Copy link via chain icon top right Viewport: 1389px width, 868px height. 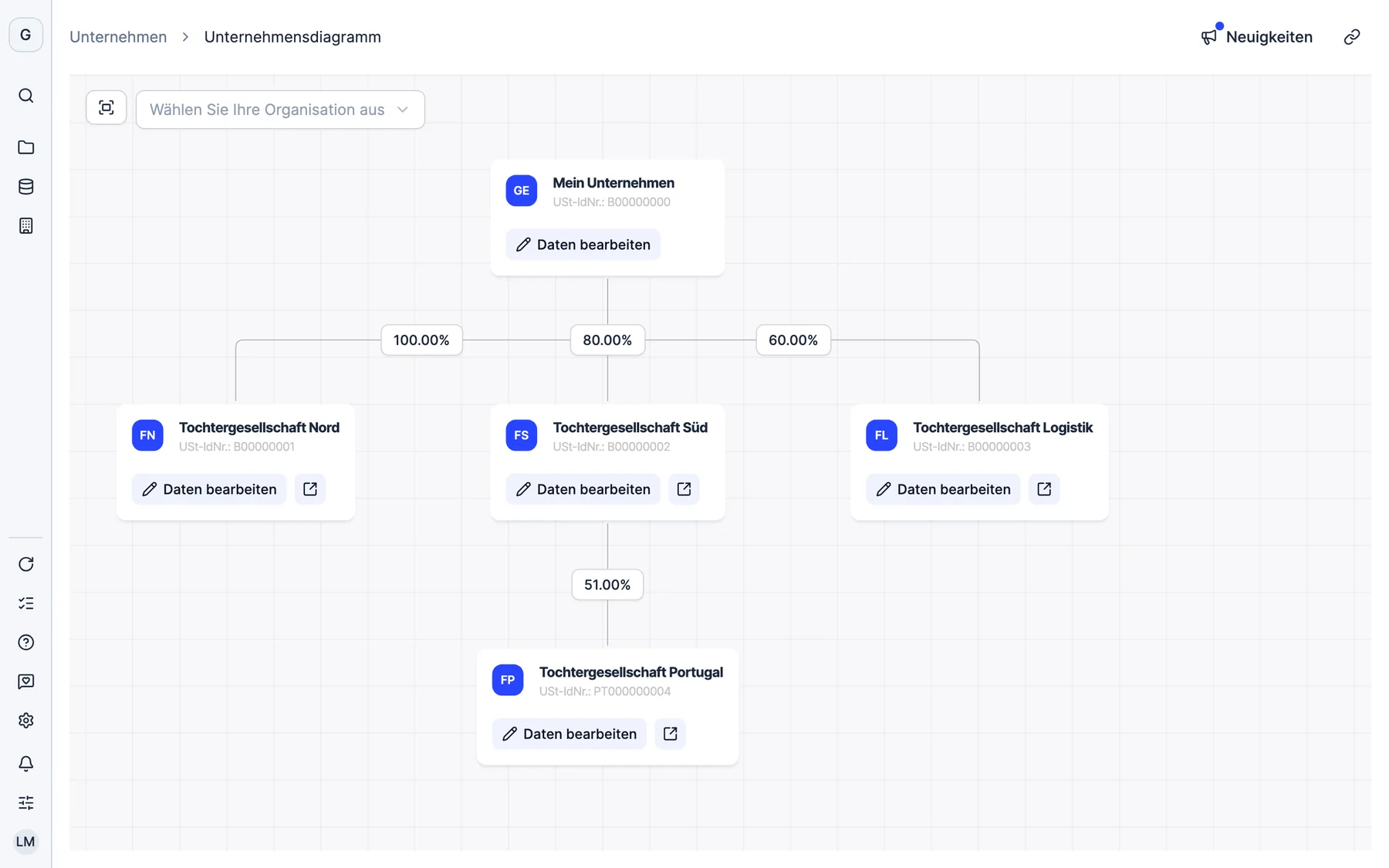(1352, 37)
